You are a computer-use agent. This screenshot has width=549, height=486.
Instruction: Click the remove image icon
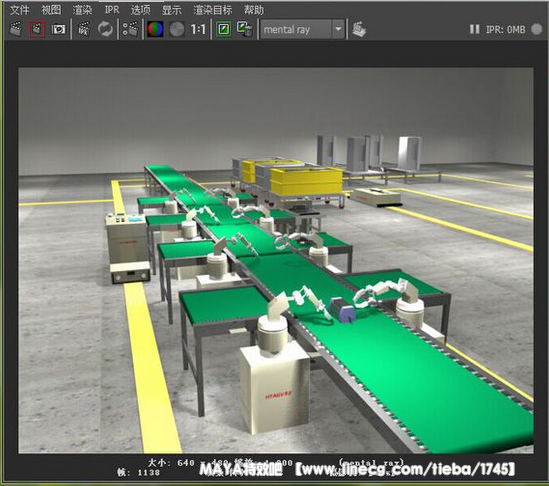(x=244, y=29)
